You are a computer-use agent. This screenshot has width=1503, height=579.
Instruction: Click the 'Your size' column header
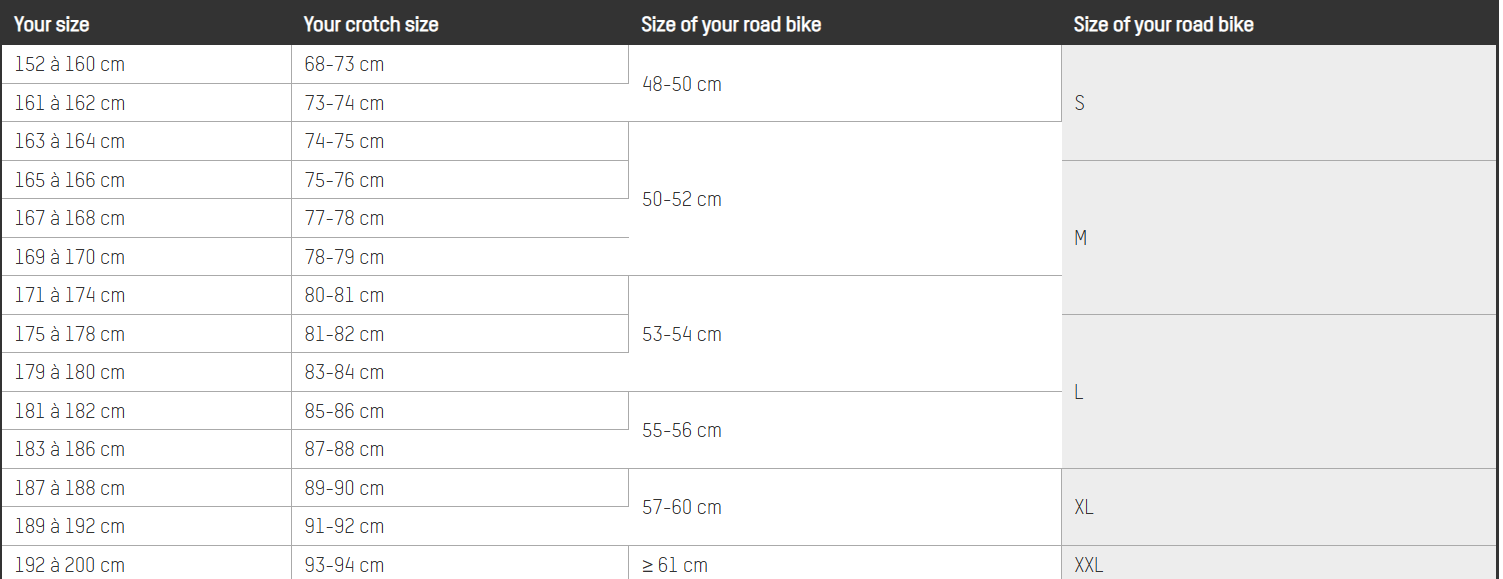pos(51,24)
